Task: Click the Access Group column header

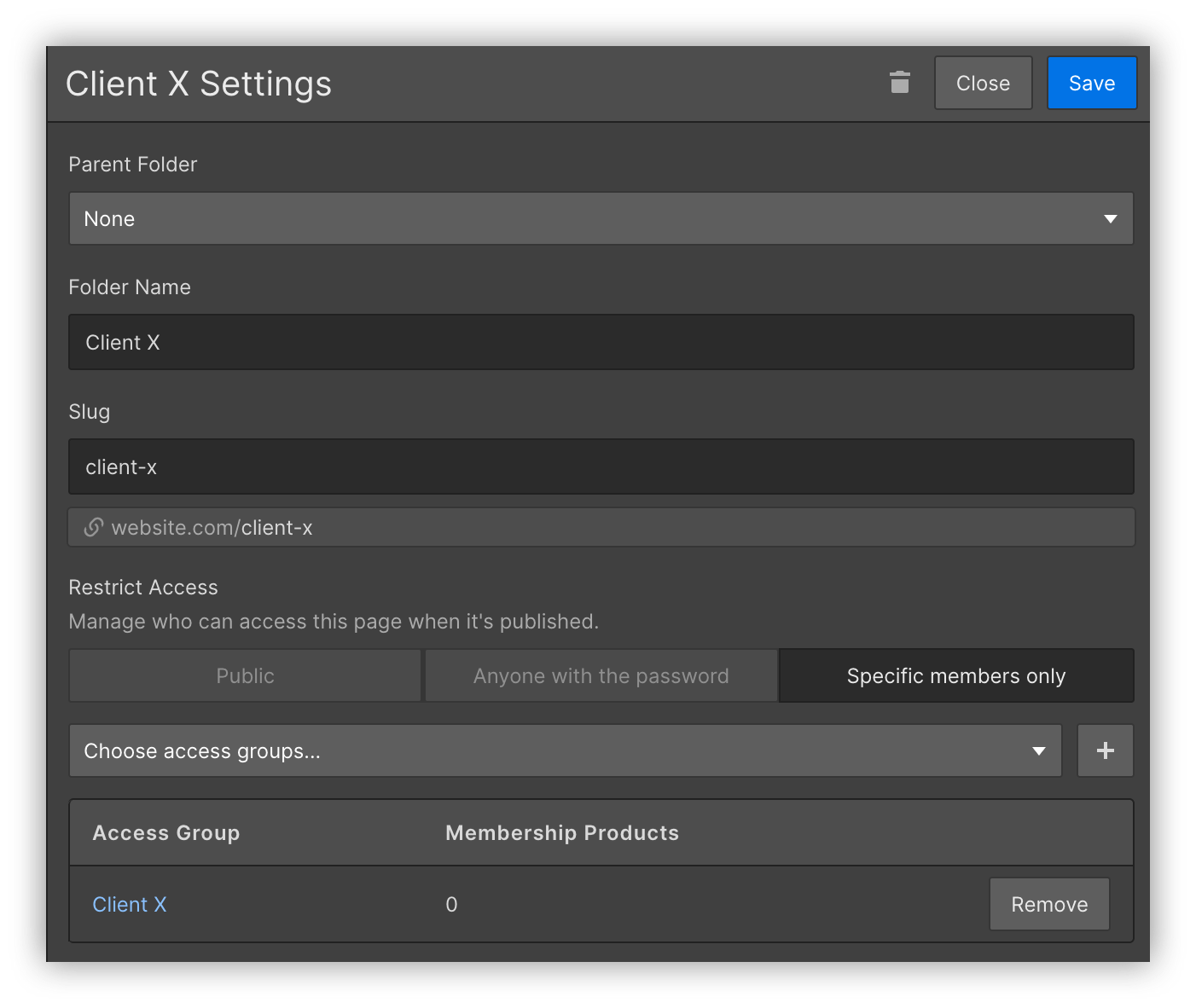Action: coord(166,833)
